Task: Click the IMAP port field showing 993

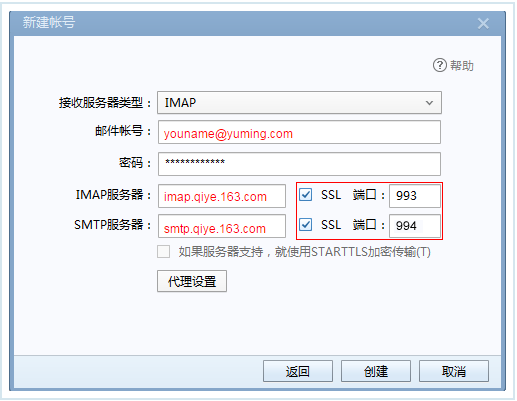Action: pyautogui.click(x=415, y=196)
